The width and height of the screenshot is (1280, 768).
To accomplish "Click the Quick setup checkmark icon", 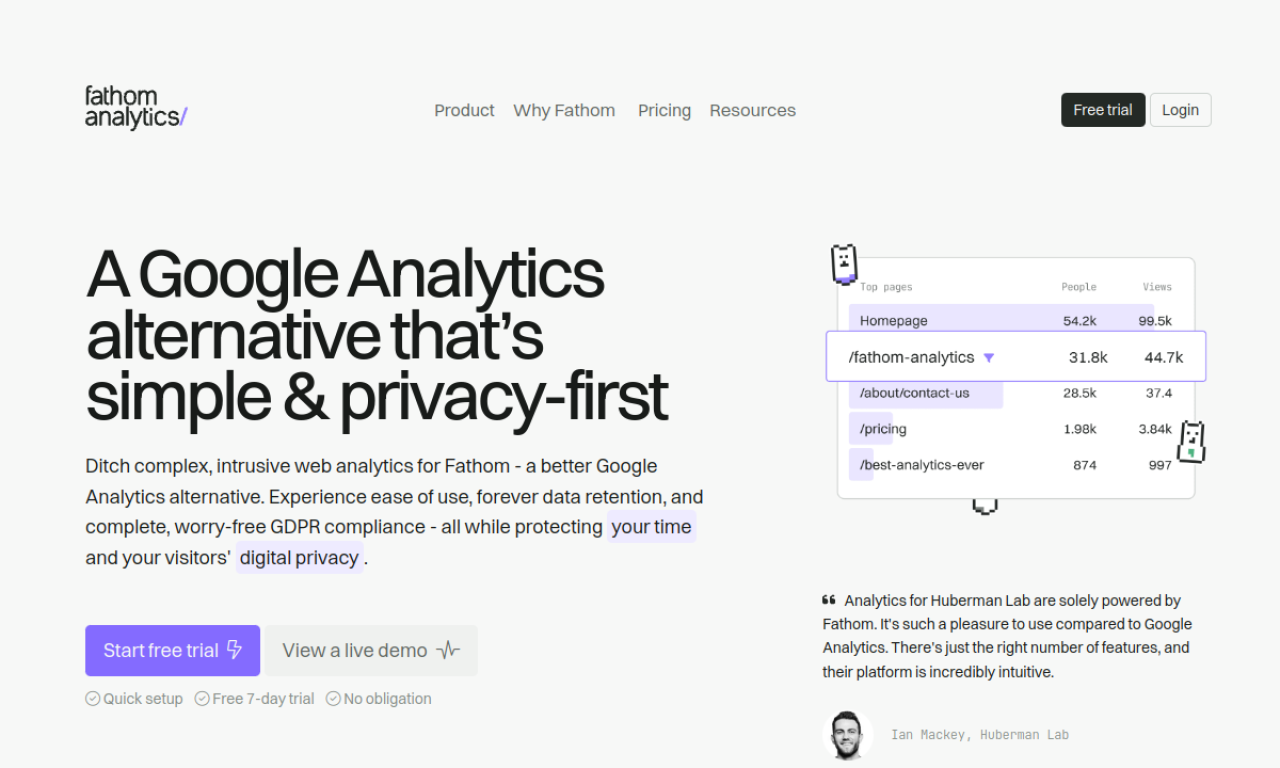I will (x=93, y=699).
